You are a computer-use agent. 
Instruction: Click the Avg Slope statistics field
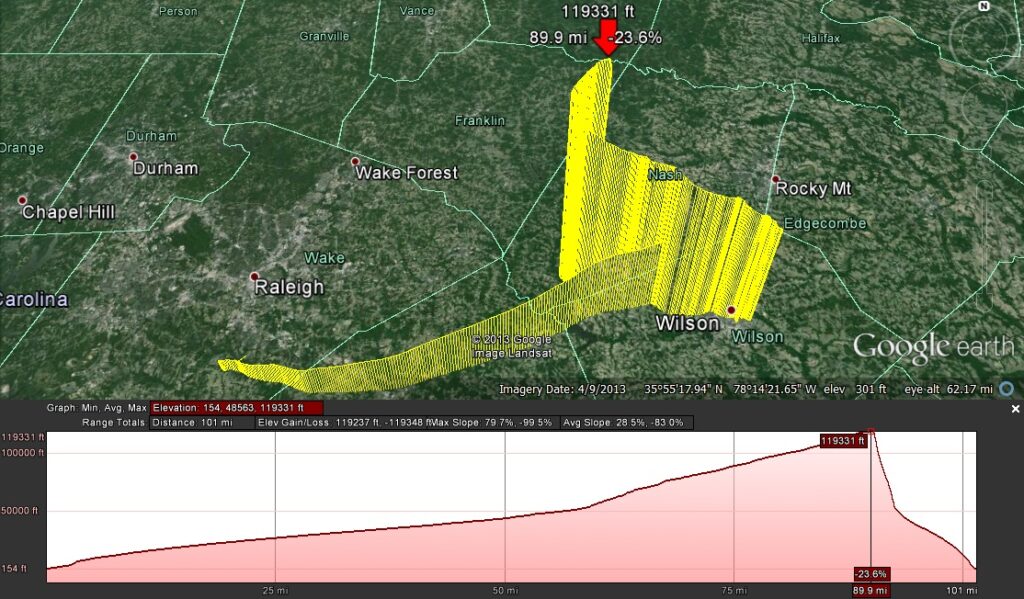coord(626,423)
